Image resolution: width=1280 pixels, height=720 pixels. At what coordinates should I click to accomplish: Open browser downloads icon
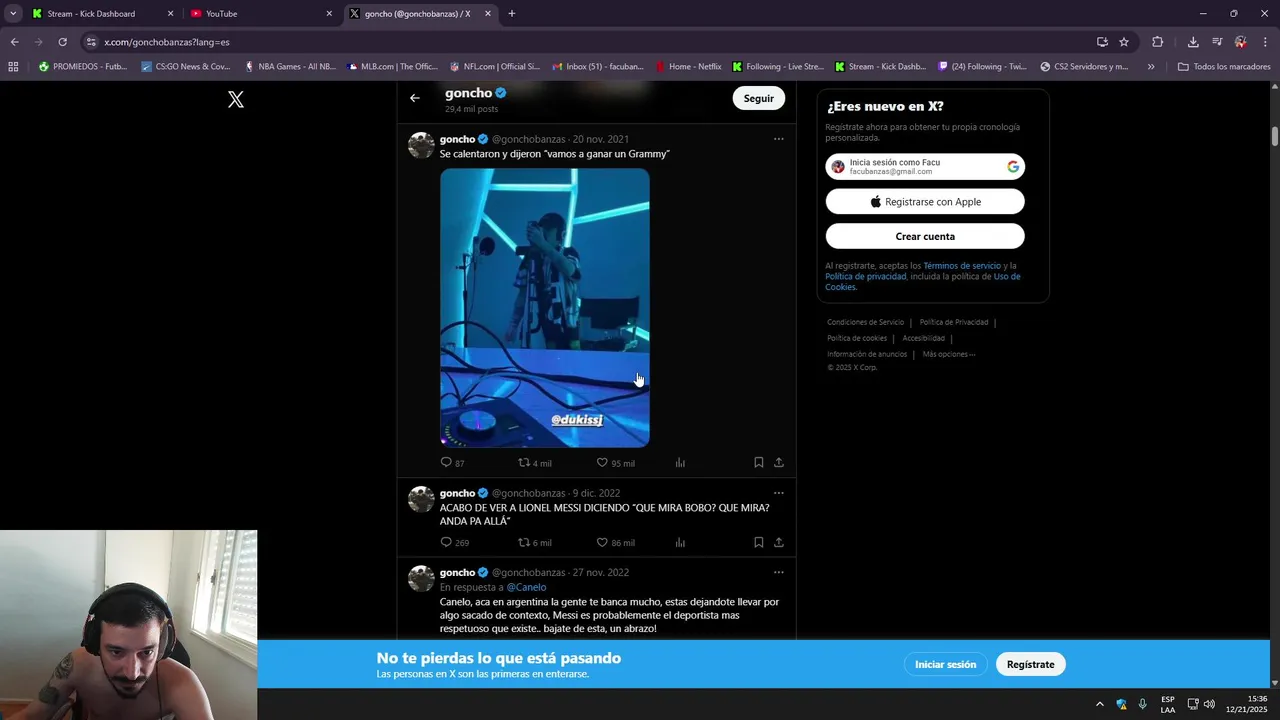1193,42
